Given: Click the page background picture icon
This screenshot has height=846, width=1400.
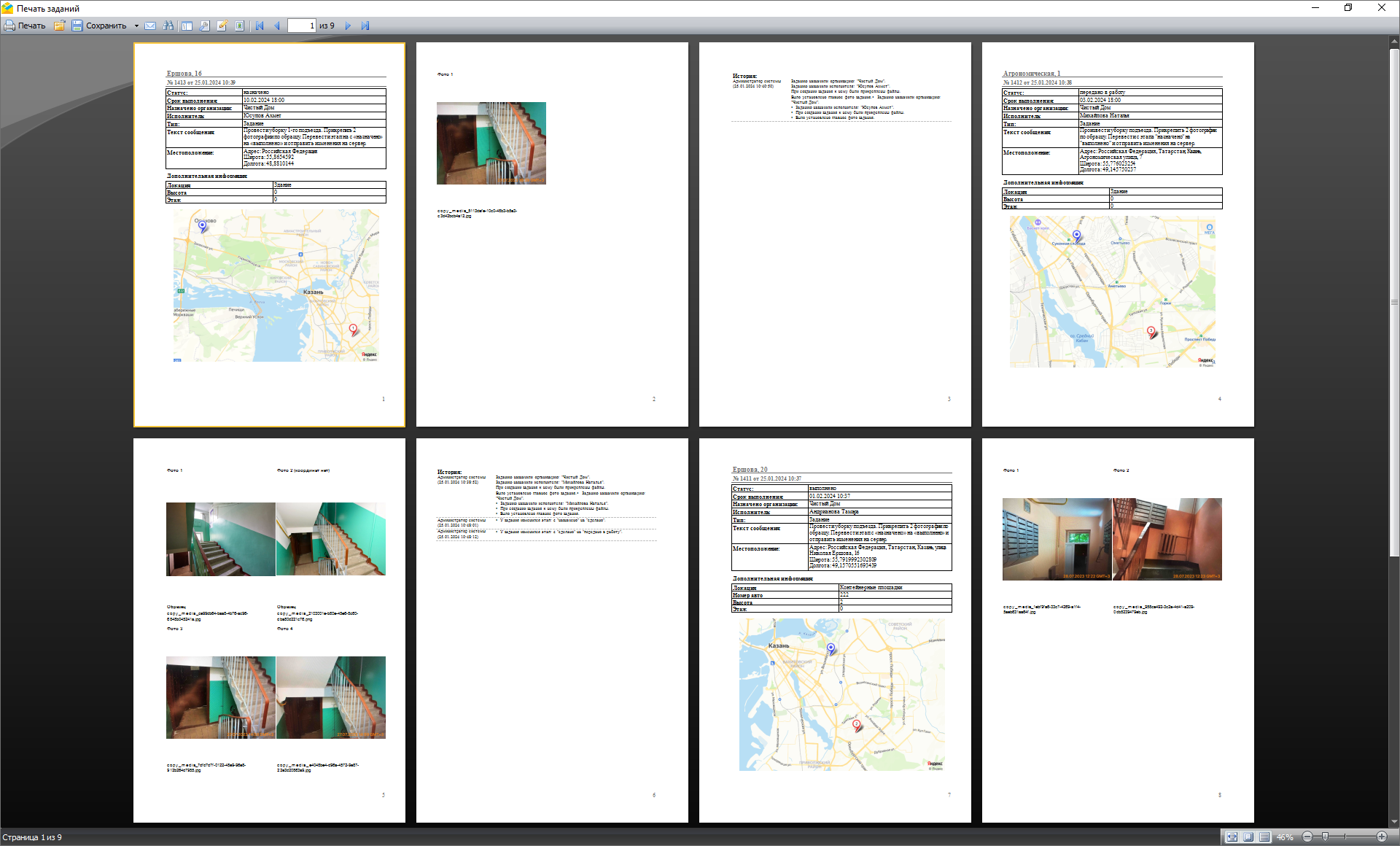Looking at the screenshot, I should click(x=240, y=26).
